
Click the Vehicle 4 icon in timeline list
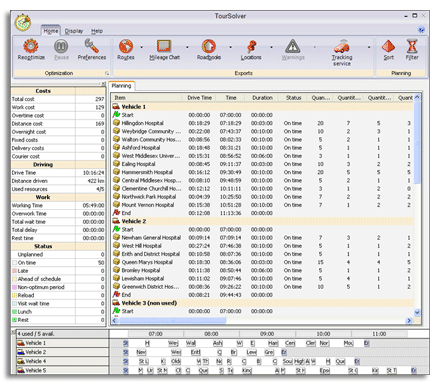[21, 361]
